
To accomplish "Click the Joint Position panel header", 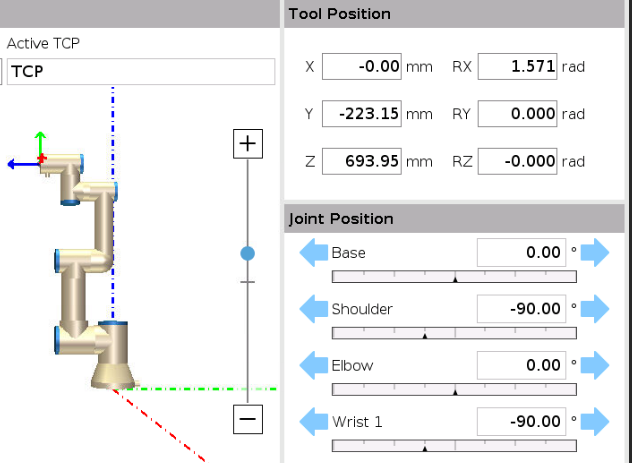I will [454, 218].
